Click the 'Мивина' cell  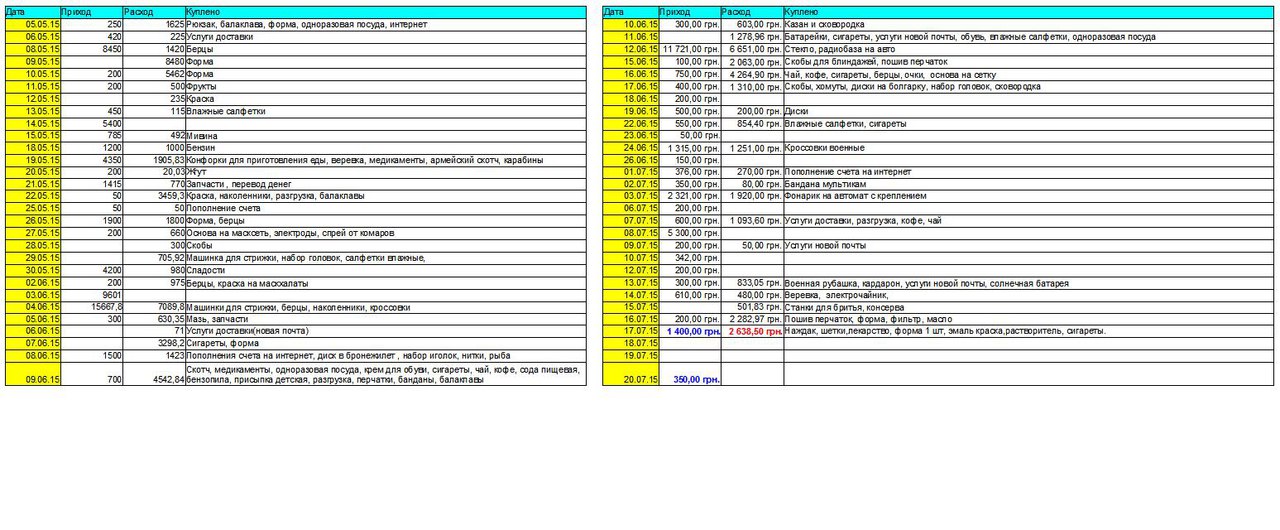(x=202, y=135)
